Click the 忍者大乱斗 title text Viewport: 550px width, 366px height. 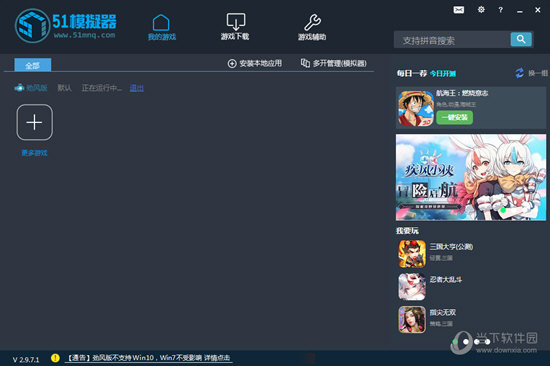pyautogui.click(x=446, y=279)
